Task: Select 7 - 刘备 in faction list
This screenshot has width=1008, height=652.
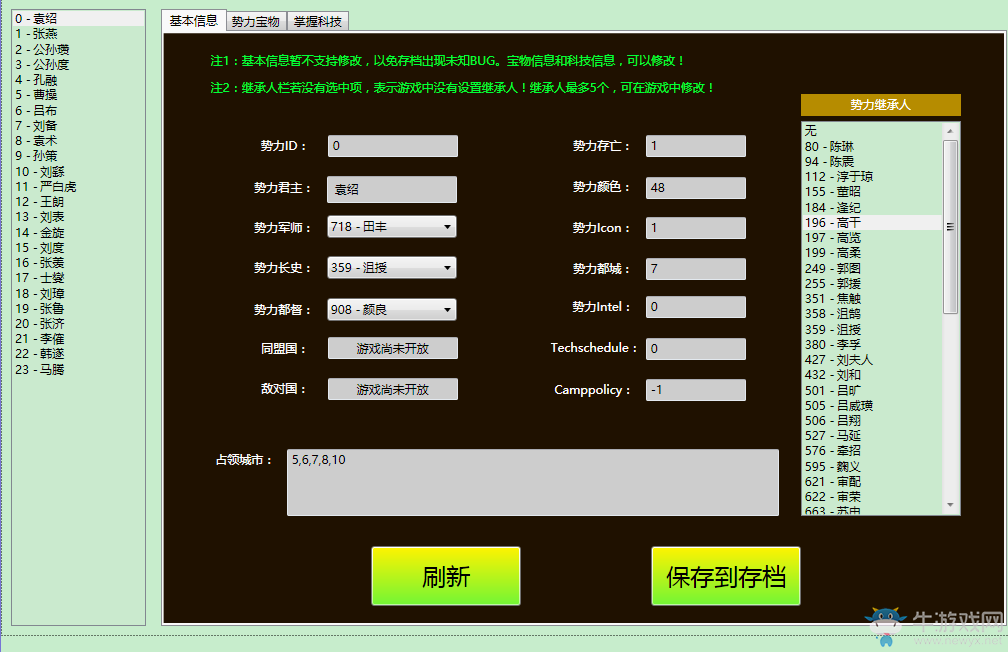Action: pyautogui.click(x=78, y=125)
